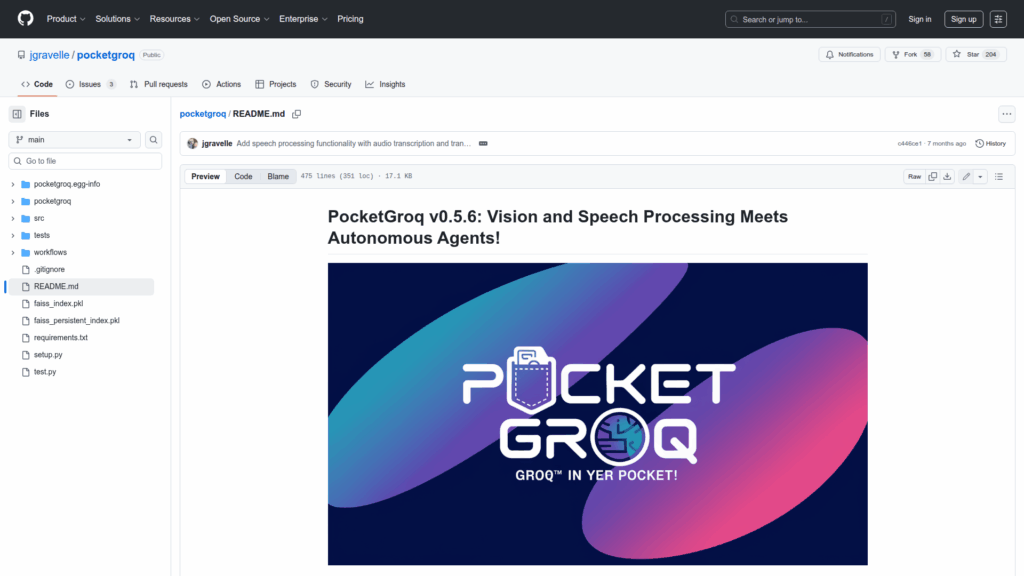The width and height of the screenshot is (1024, 576).
Task: Show the file source Code view
Action: [x=243, y=176]
